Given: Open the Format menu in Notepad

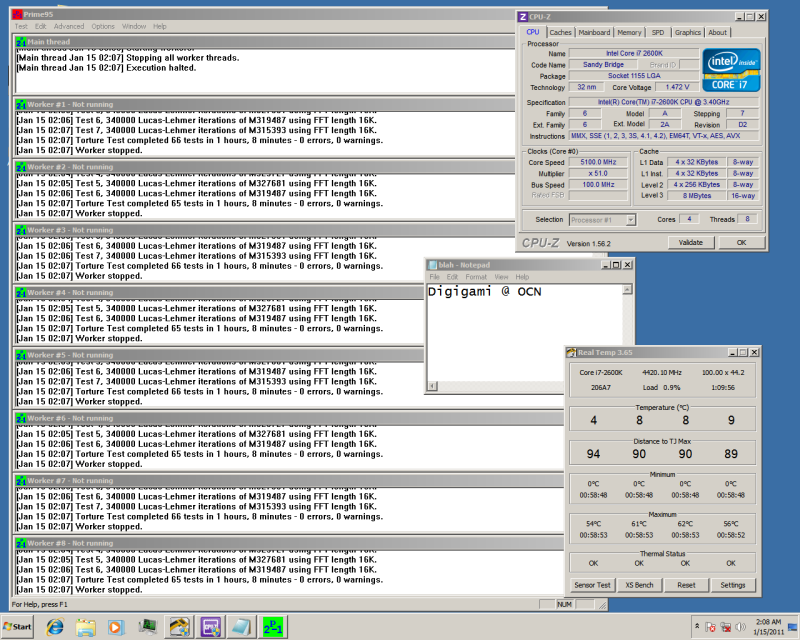Looking at the screenshot, I should 476,277.
